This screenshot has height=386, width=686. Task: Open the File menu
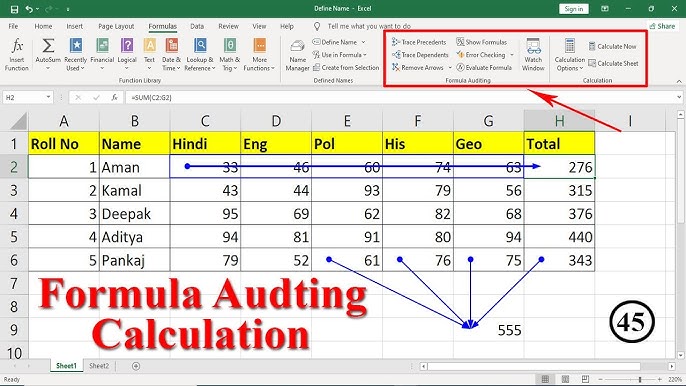[x=13, y=26]
